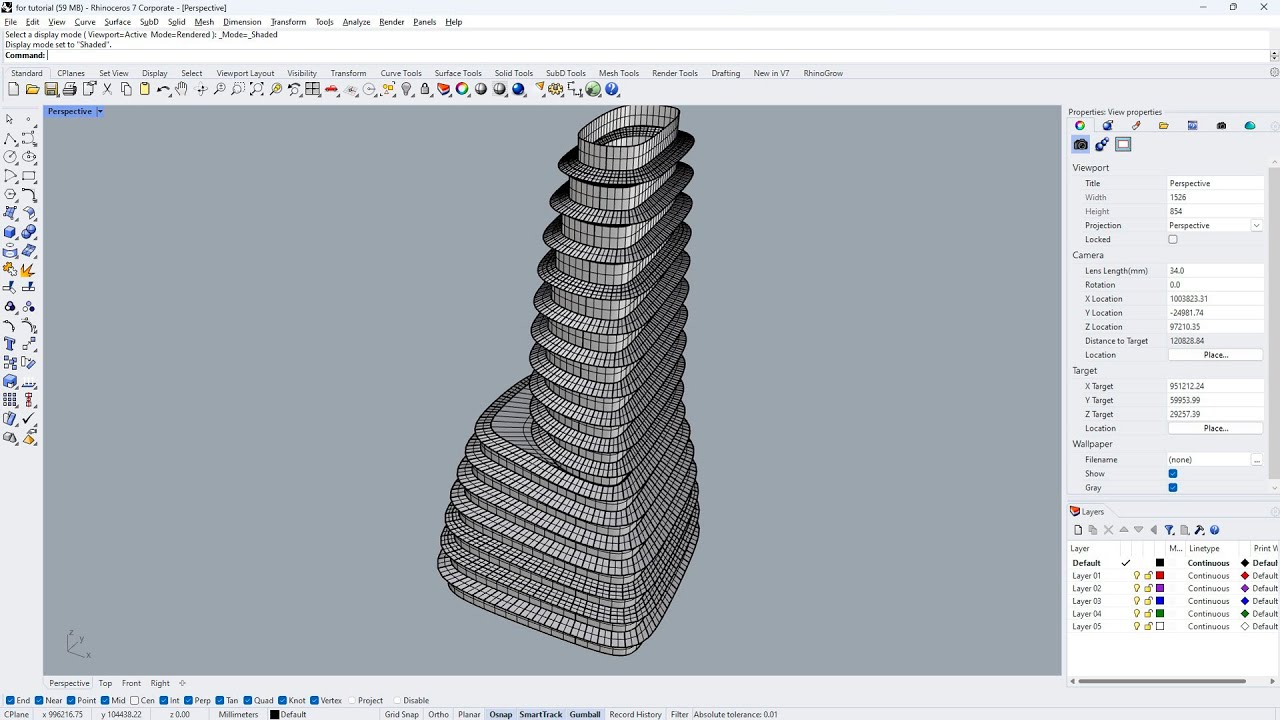Click the Camera Location Place button
This screenshot has height=720, width=1280.
[x=1215, y=355]
